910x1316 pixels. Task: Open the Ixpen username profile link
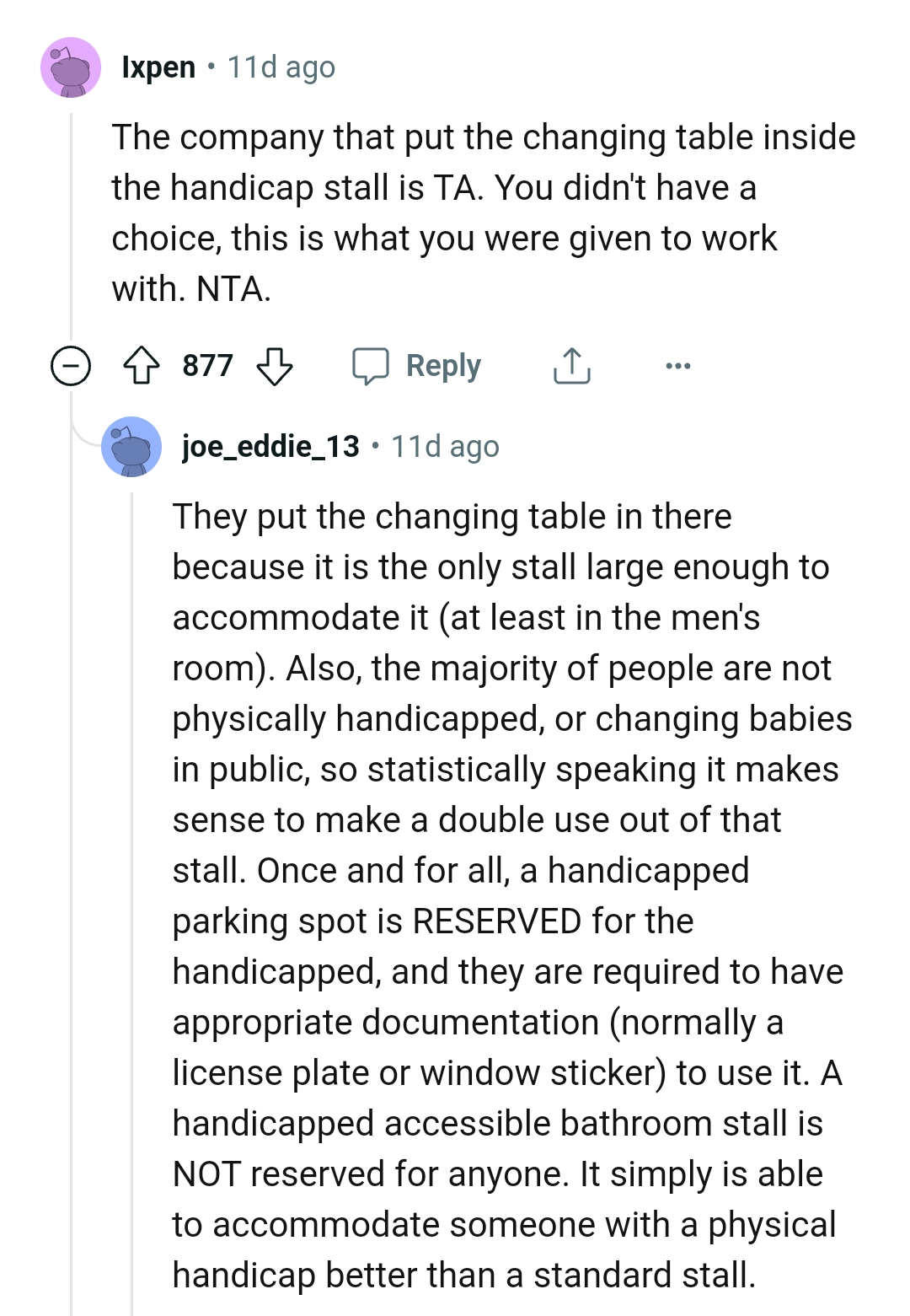click(158, 67)
